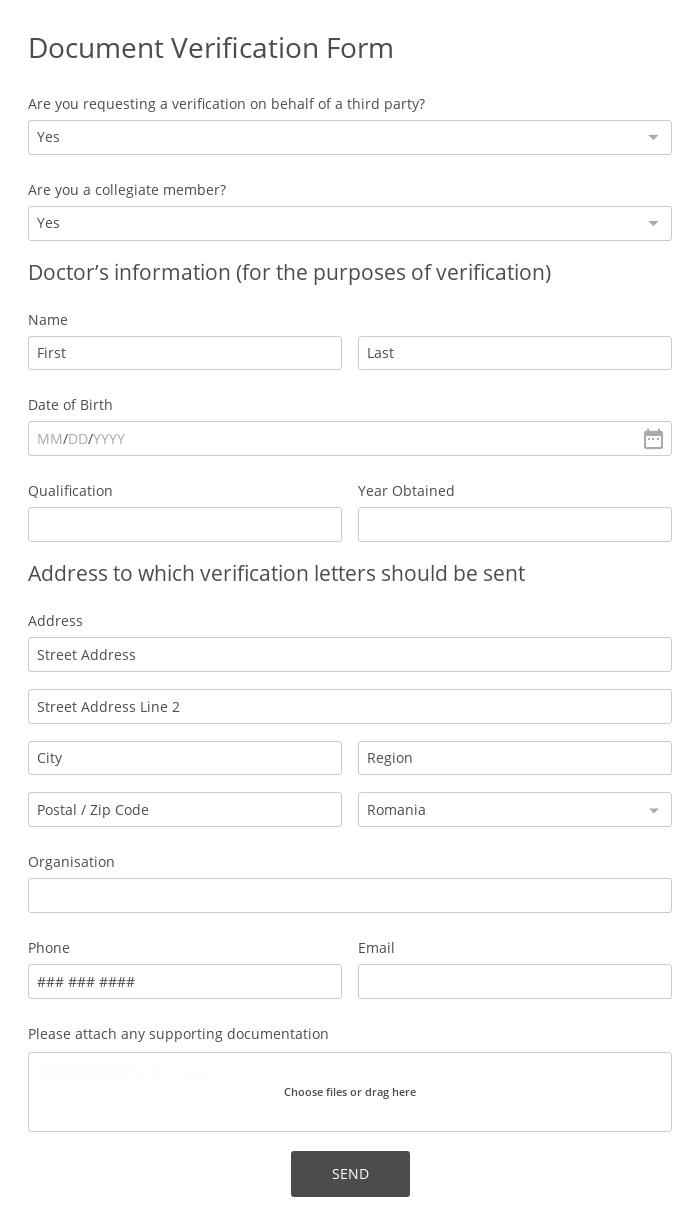Click the Postal / Zip Code field

click(185, 809)
